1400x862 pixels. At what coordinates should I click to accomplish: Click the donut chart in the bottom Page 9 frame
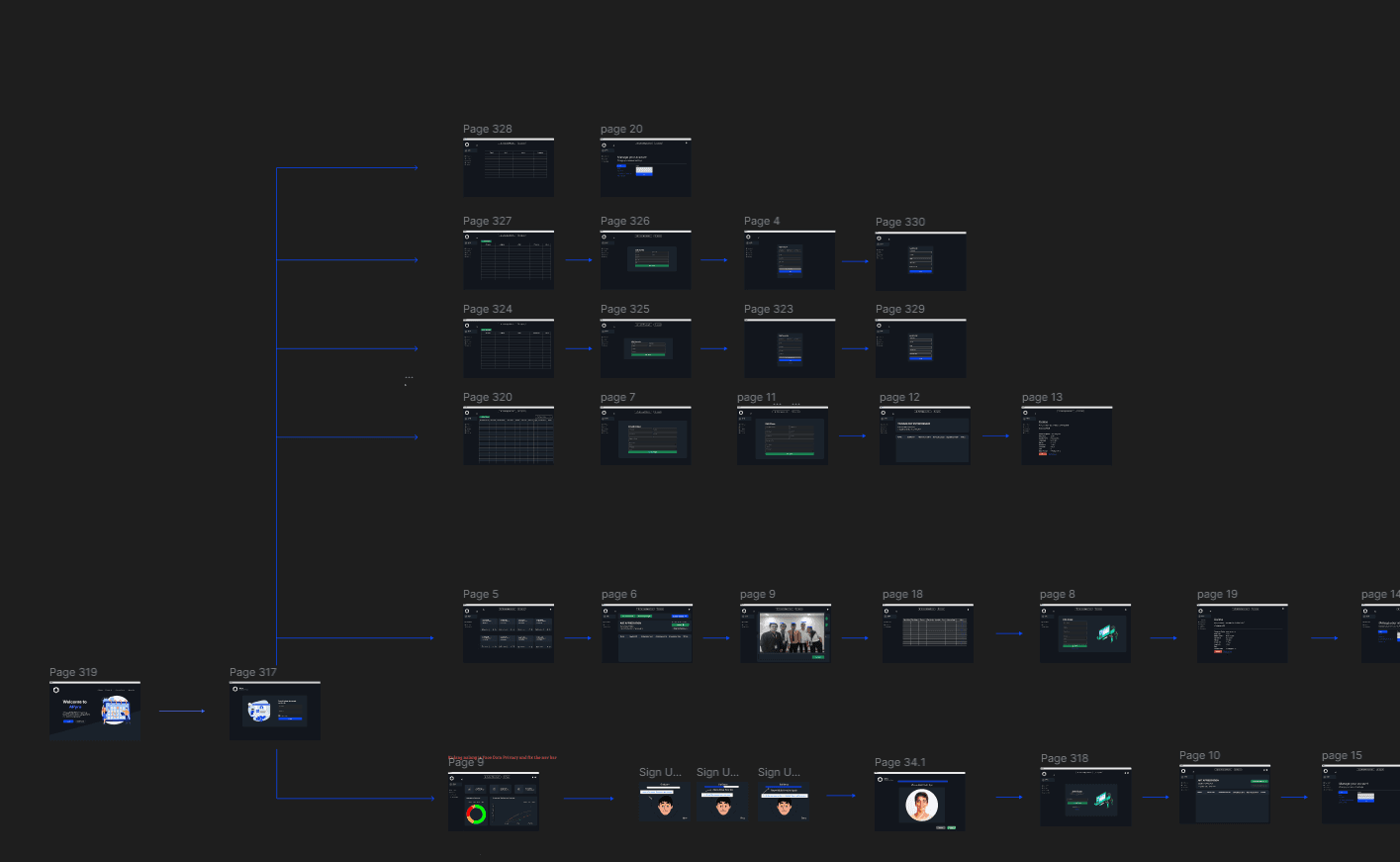pyautogui.click(x=476, y=814)
